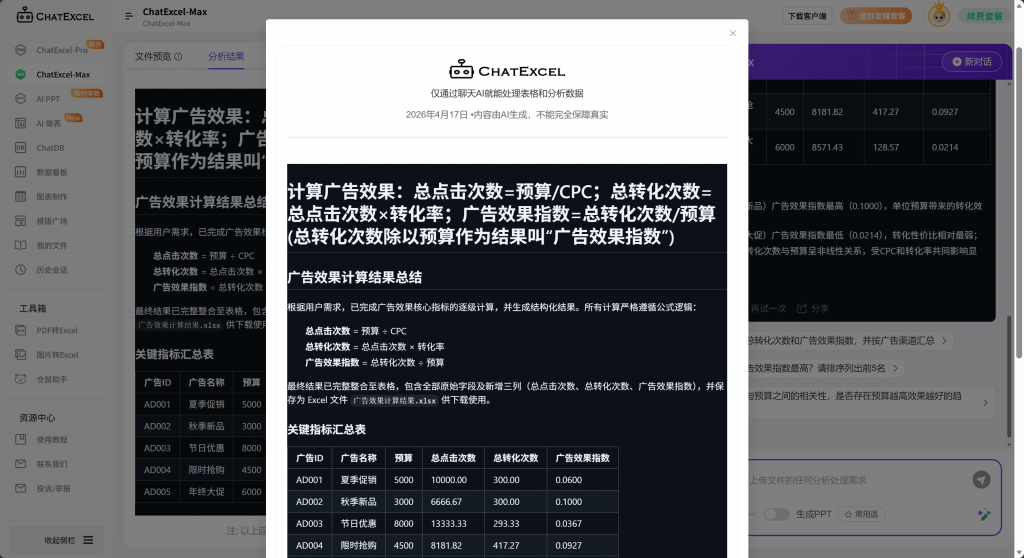This screenshot has width=1024, height=558.
Task: Click 下载客户端 button
Action: tap(807, 16)
